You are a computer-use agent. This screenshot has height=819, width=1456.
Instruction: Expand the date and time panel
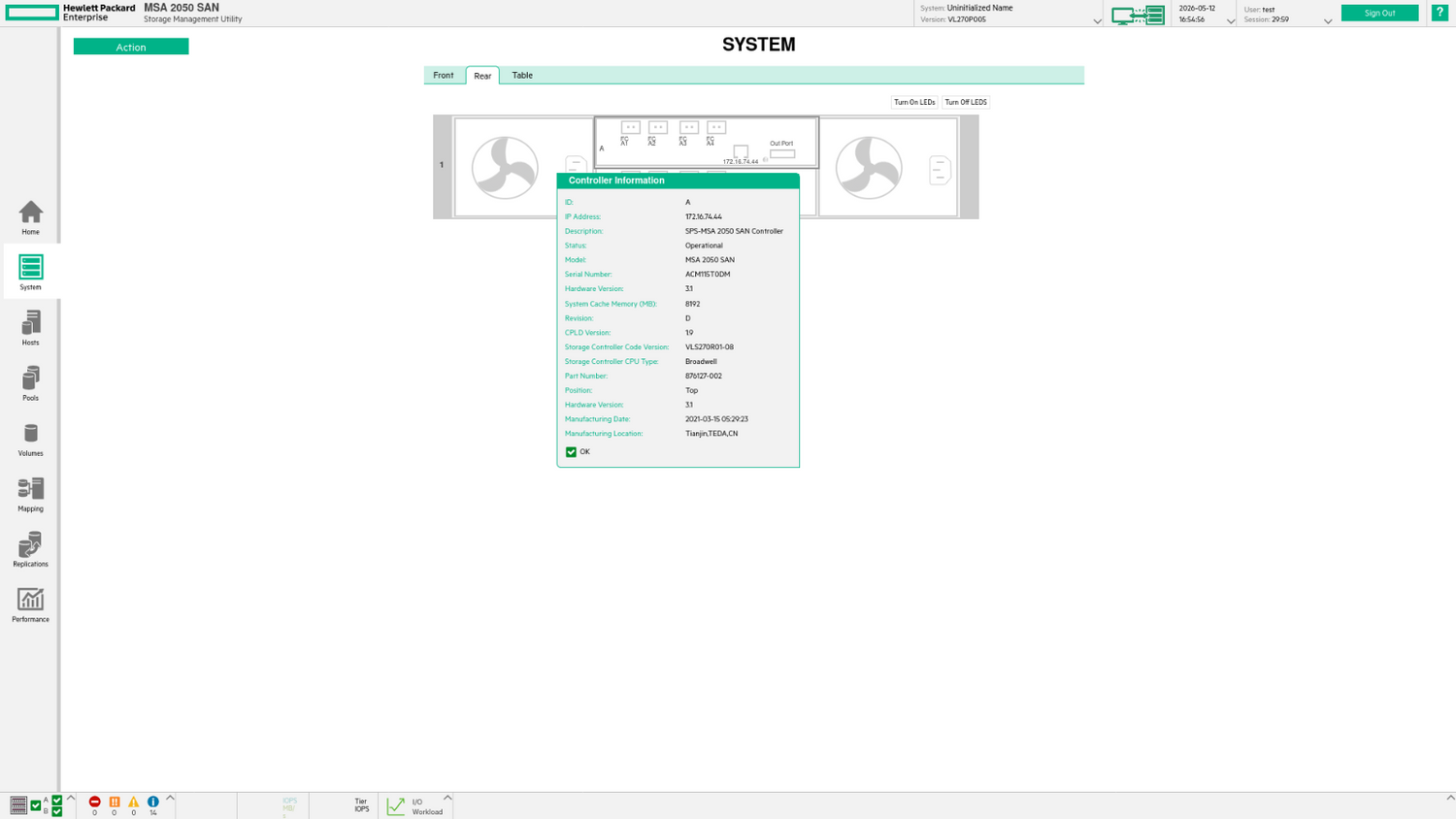pos(1231,21)
